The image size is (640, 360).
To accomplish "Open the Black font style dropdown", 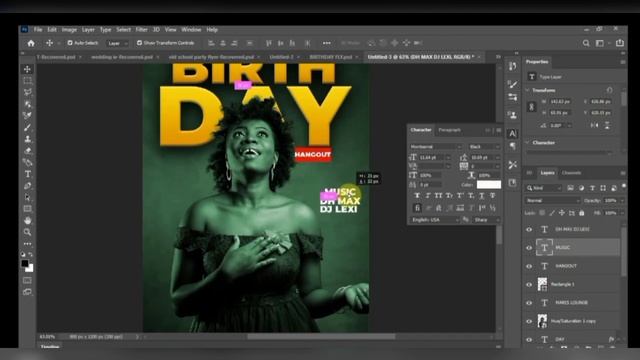I will point(484,147).
